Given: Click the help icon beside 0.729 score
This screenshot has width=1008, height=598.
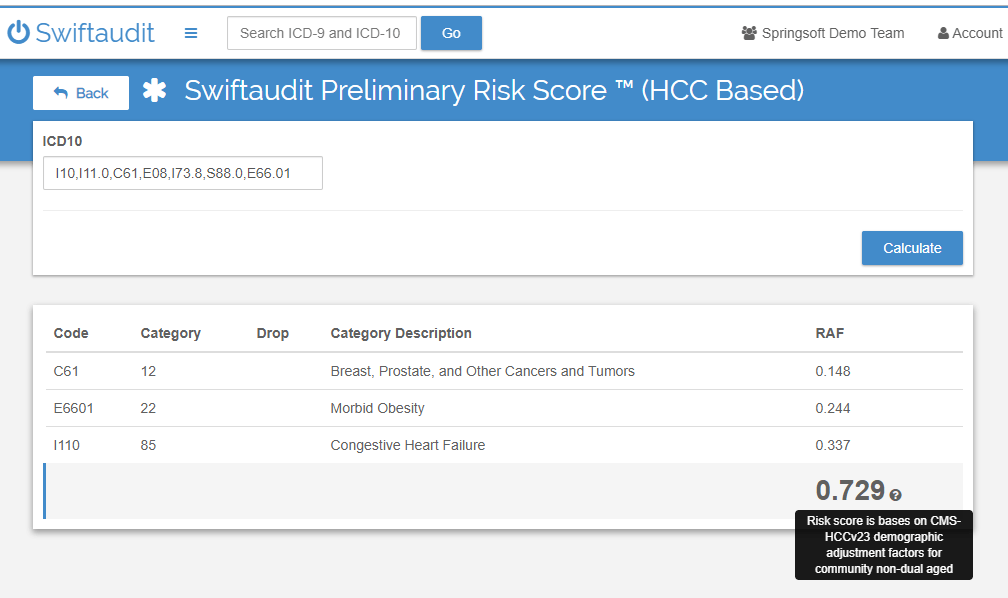Looking at the screenshot, I should tap(896, 494).
